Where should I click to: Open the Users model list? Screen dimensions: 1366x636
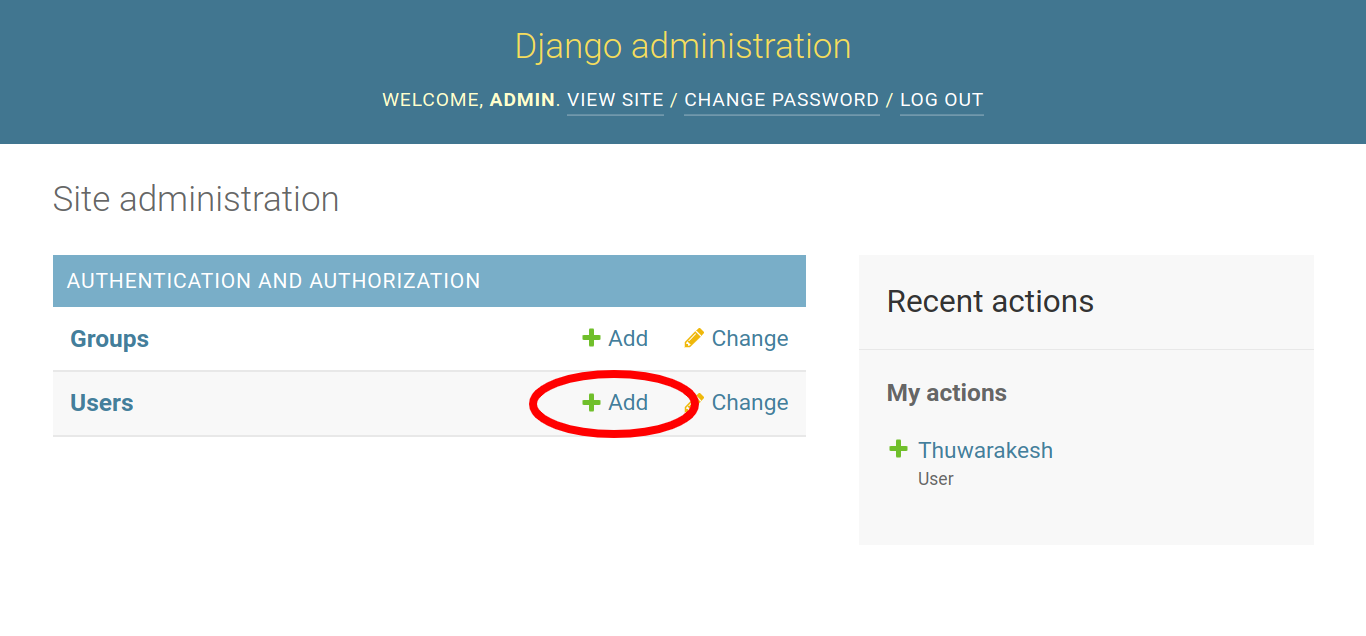coord(101,403)
